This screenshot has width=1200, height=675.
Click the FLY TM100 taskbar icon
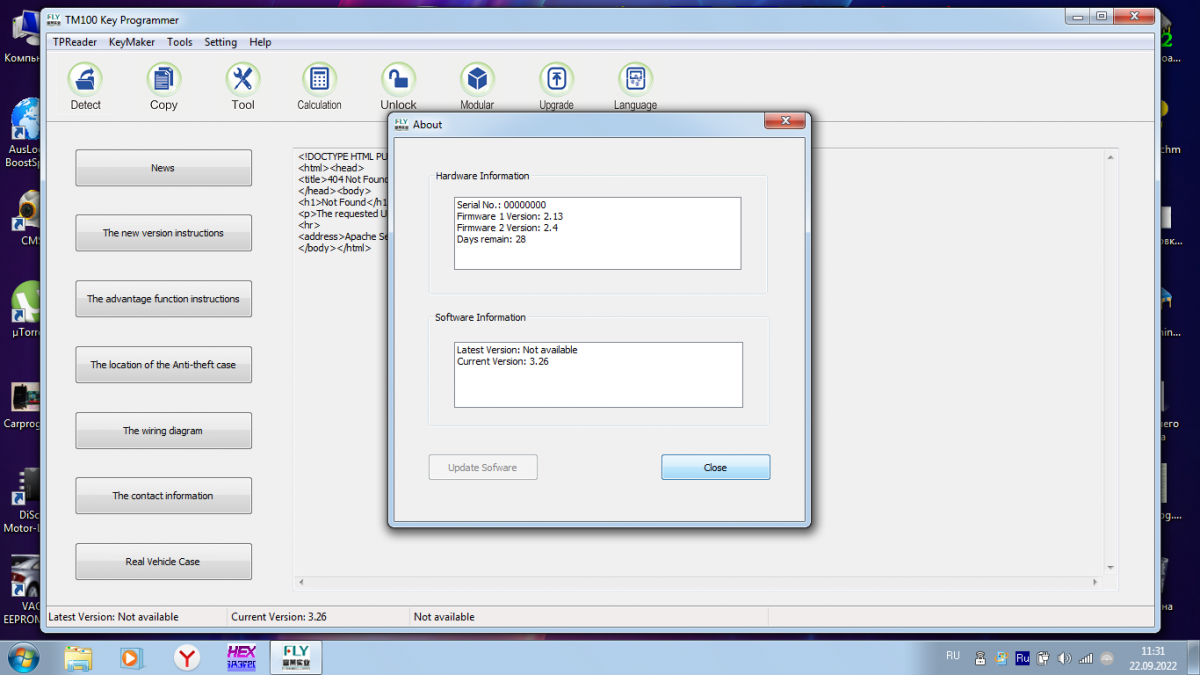point(296,657)
